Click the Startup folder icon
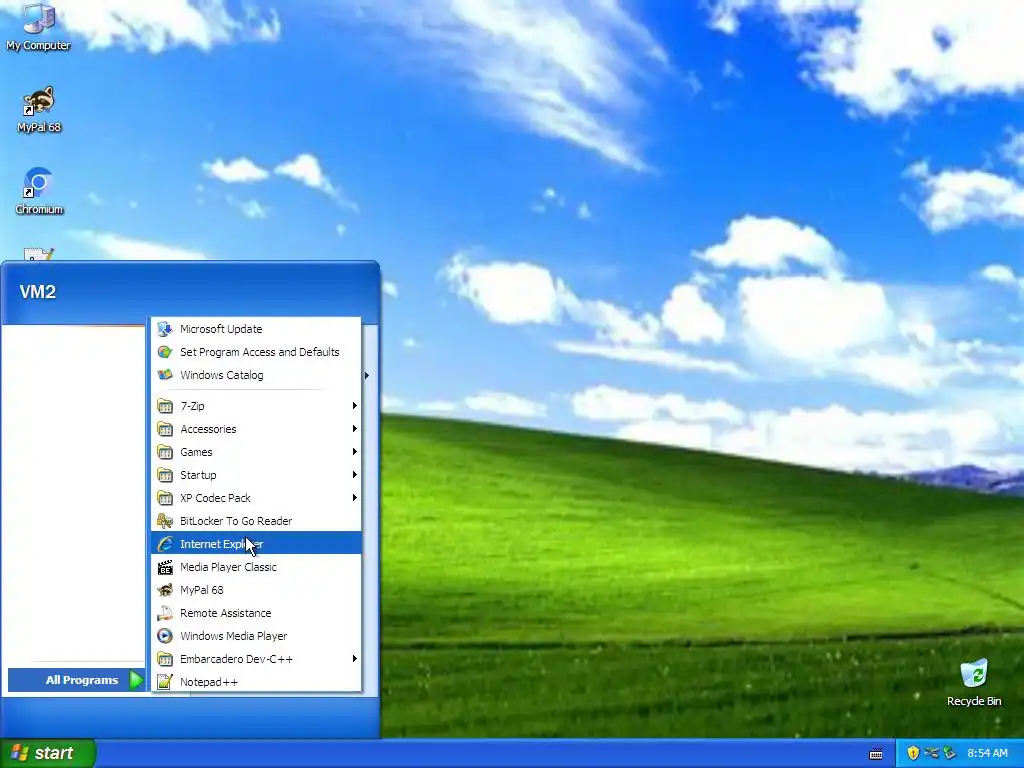 tap(165, 475)
